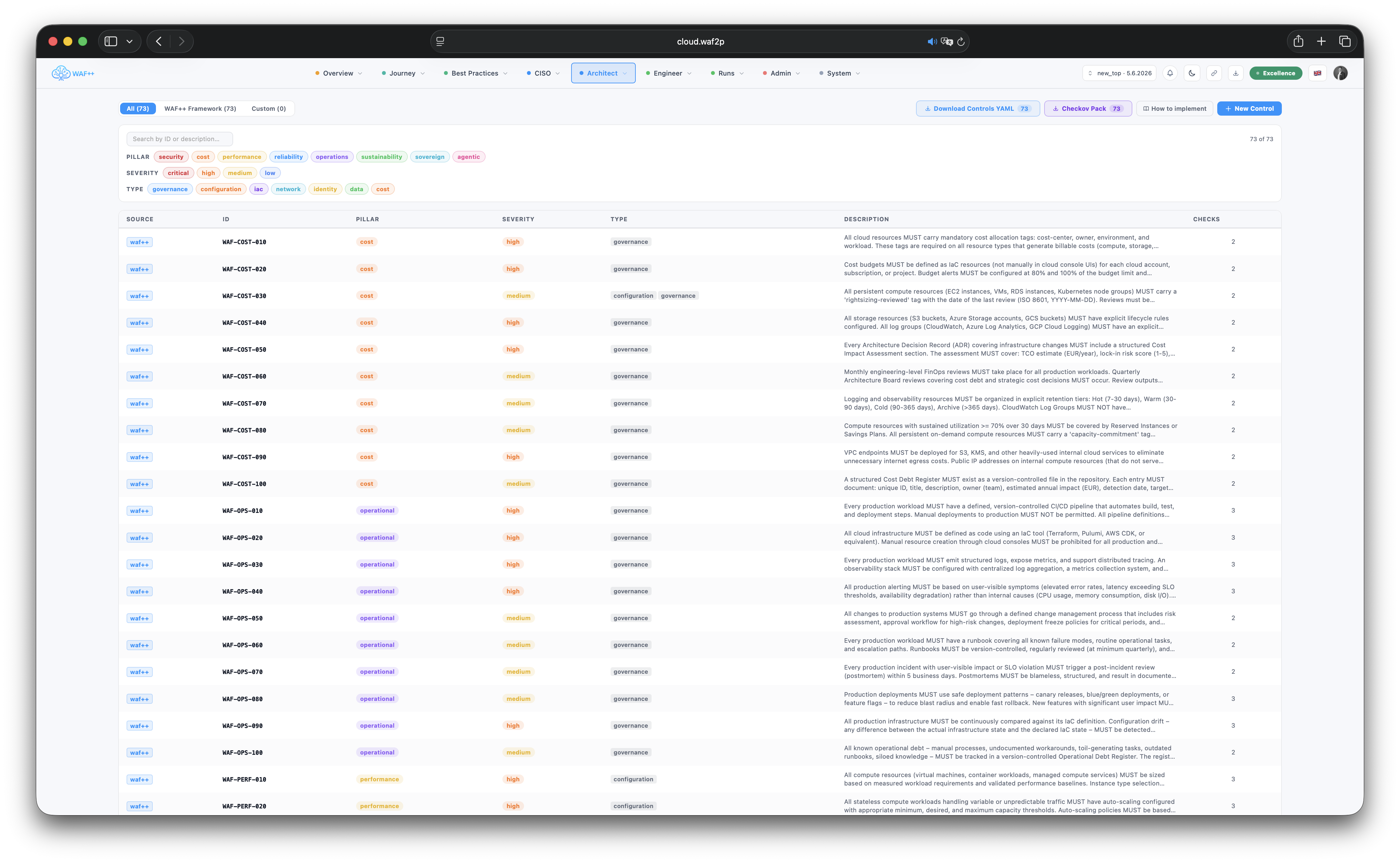
Task: Toggle the agentic pillar filter
Action: (468, 157)
